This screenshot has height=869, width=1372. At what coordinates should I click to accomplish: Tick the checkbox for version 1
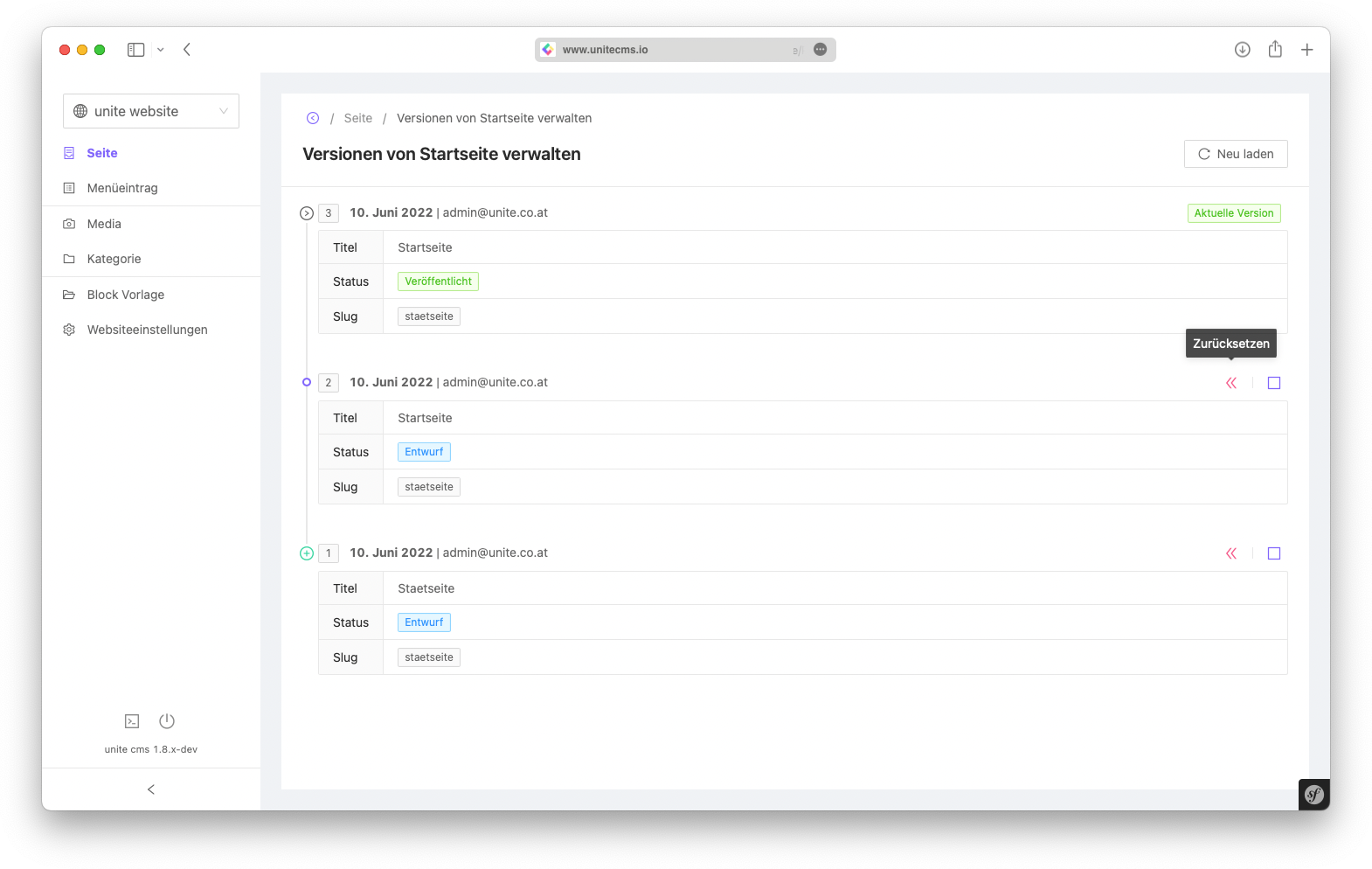pyautogui.click(x=1274, y=553)
